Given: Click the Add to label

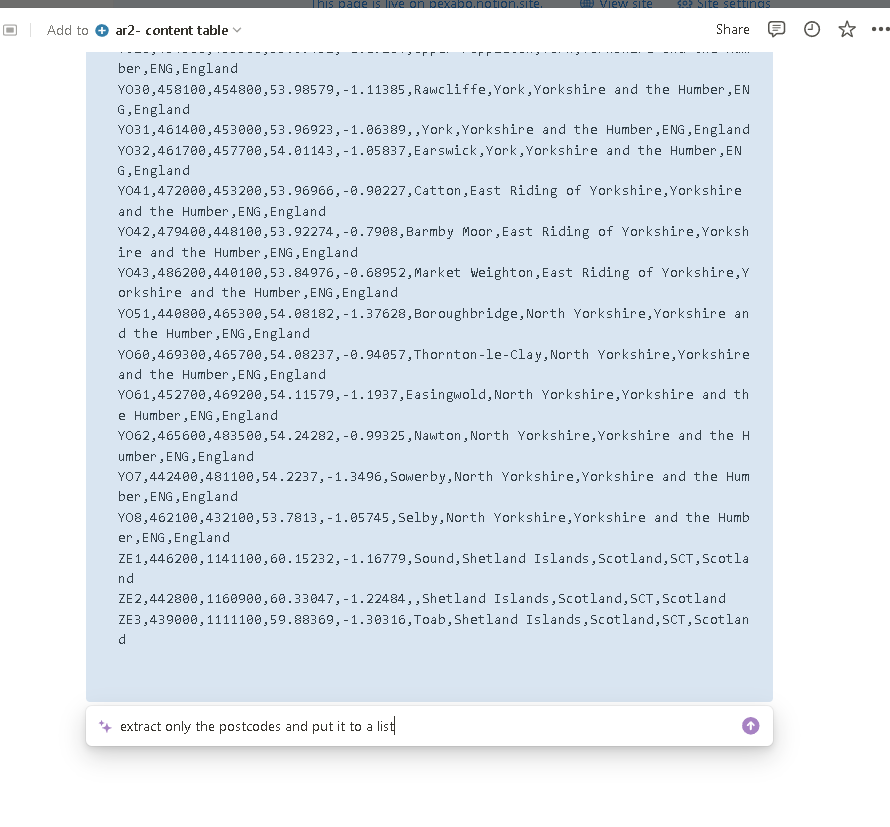Looking at the screenshot, I should [68, 30].
